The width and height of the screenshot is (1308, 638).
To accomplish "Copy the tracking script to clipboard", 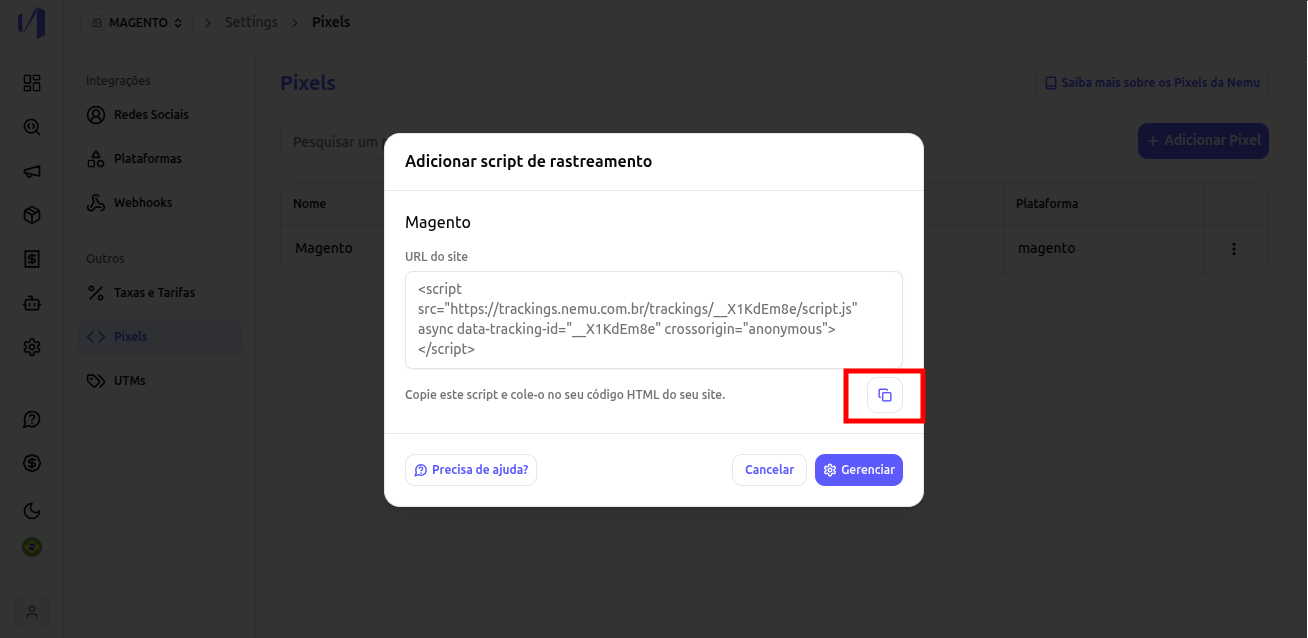I will click(x=885, y=395).
